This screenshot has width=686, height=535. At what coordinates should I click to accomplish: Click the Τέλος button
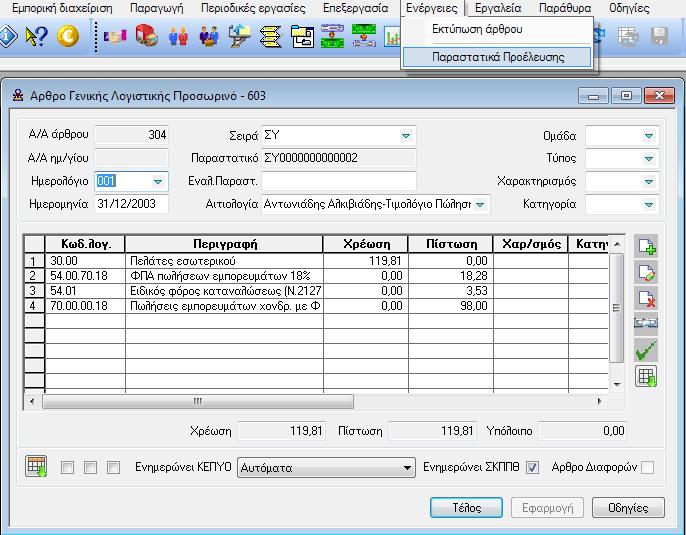pyautogui.click(x=466, y=507)
